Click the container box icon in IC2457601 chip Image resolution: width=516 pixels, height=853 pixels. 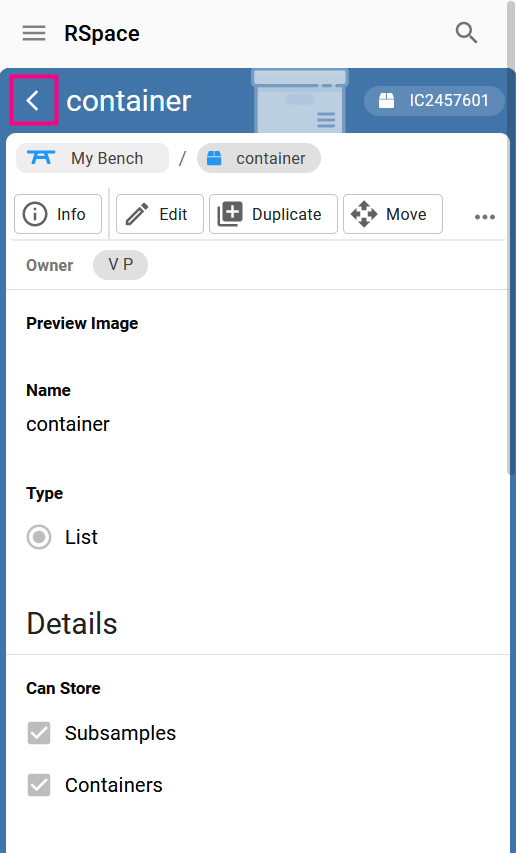pos(387,101)
